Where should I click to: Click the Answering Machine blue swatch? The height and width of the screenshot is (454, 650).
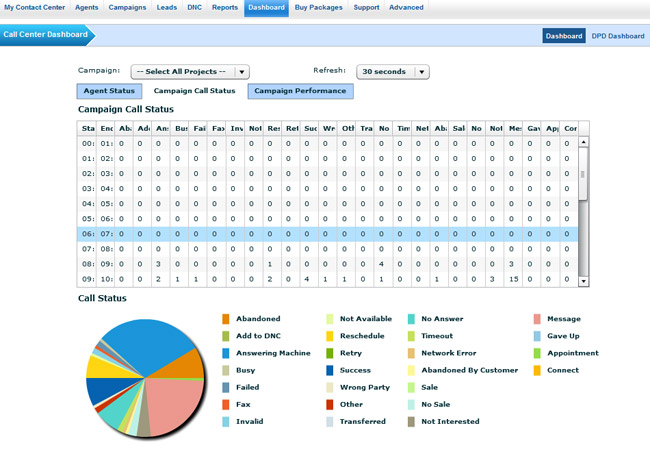(226, 353)
